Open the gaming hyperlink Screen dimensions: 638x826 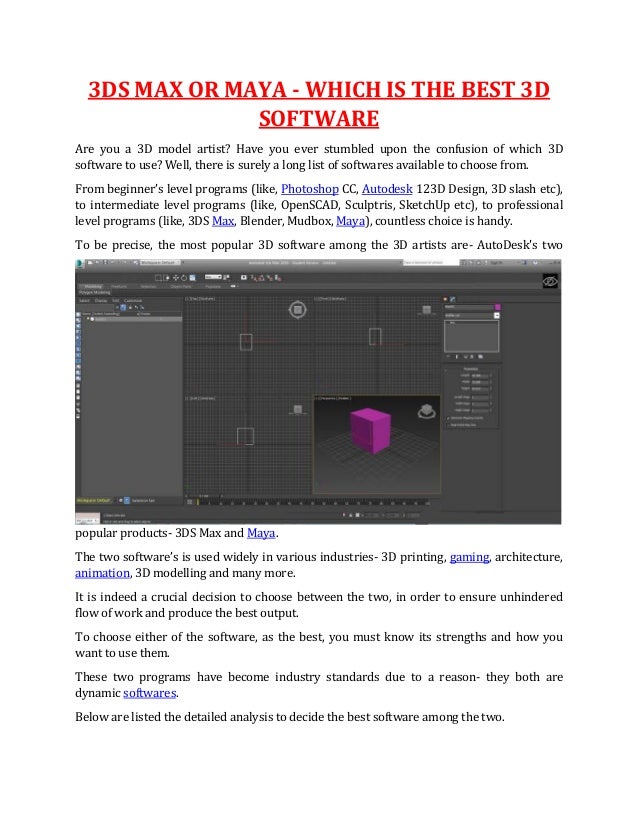(x=469, y=557)
